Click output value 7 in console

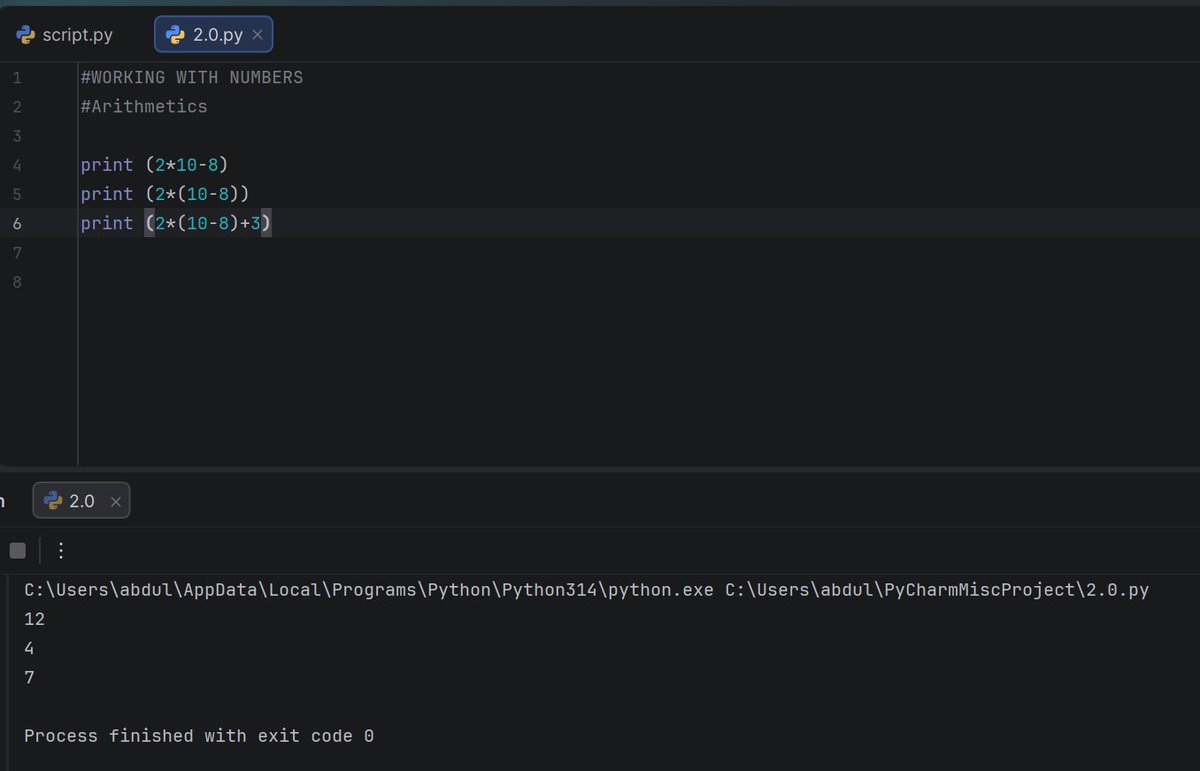(x=29, y=677)
